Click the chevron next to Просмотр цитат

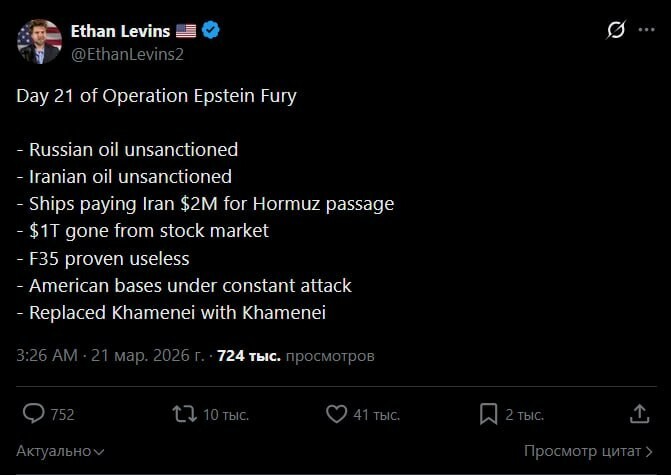(650, 452)
